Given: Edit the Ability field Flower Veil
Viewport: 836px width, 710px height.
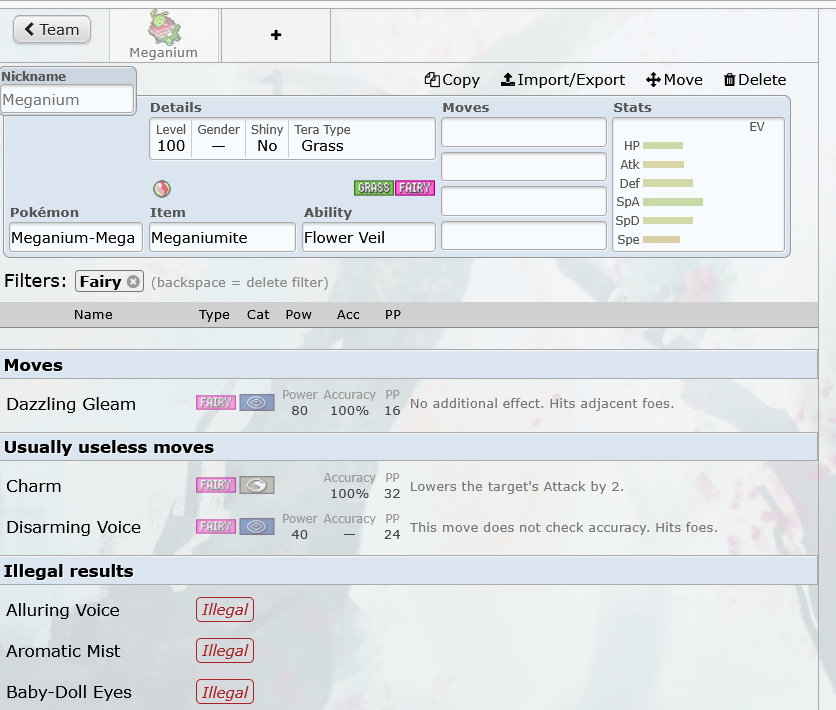Looking at the screenshot, I should (x=368, y=237).
